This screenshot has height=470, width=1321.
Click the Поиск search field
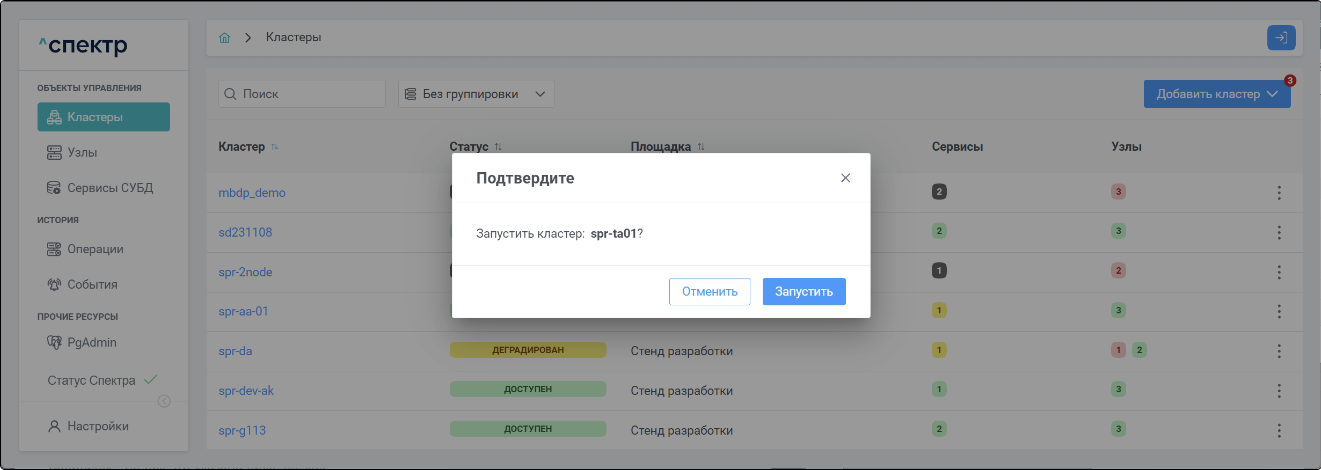click(x=302, y=94)
